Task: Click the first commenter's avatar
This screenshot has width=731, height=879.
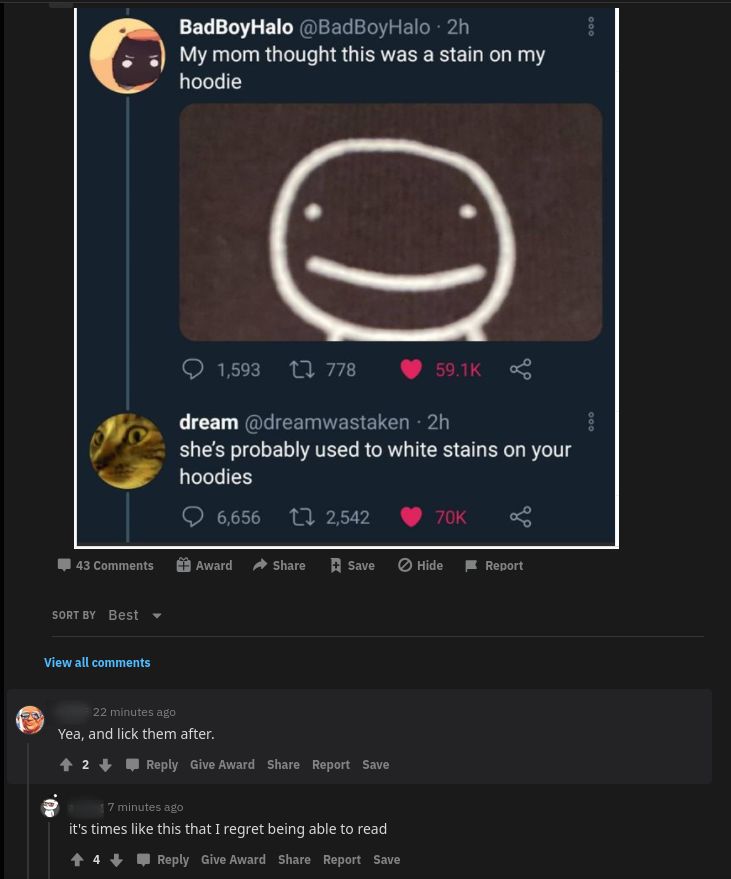Action: tap(31, 719)
